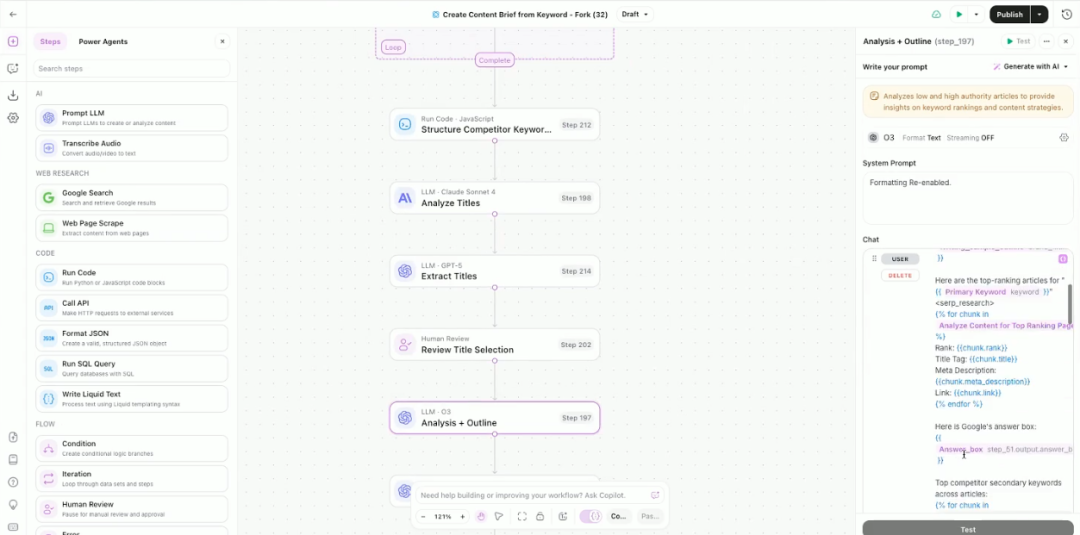Image resolution: width=1080 pixels, height=535 pixels.
Task: Click the cloud save status icon
Action: 936,14
